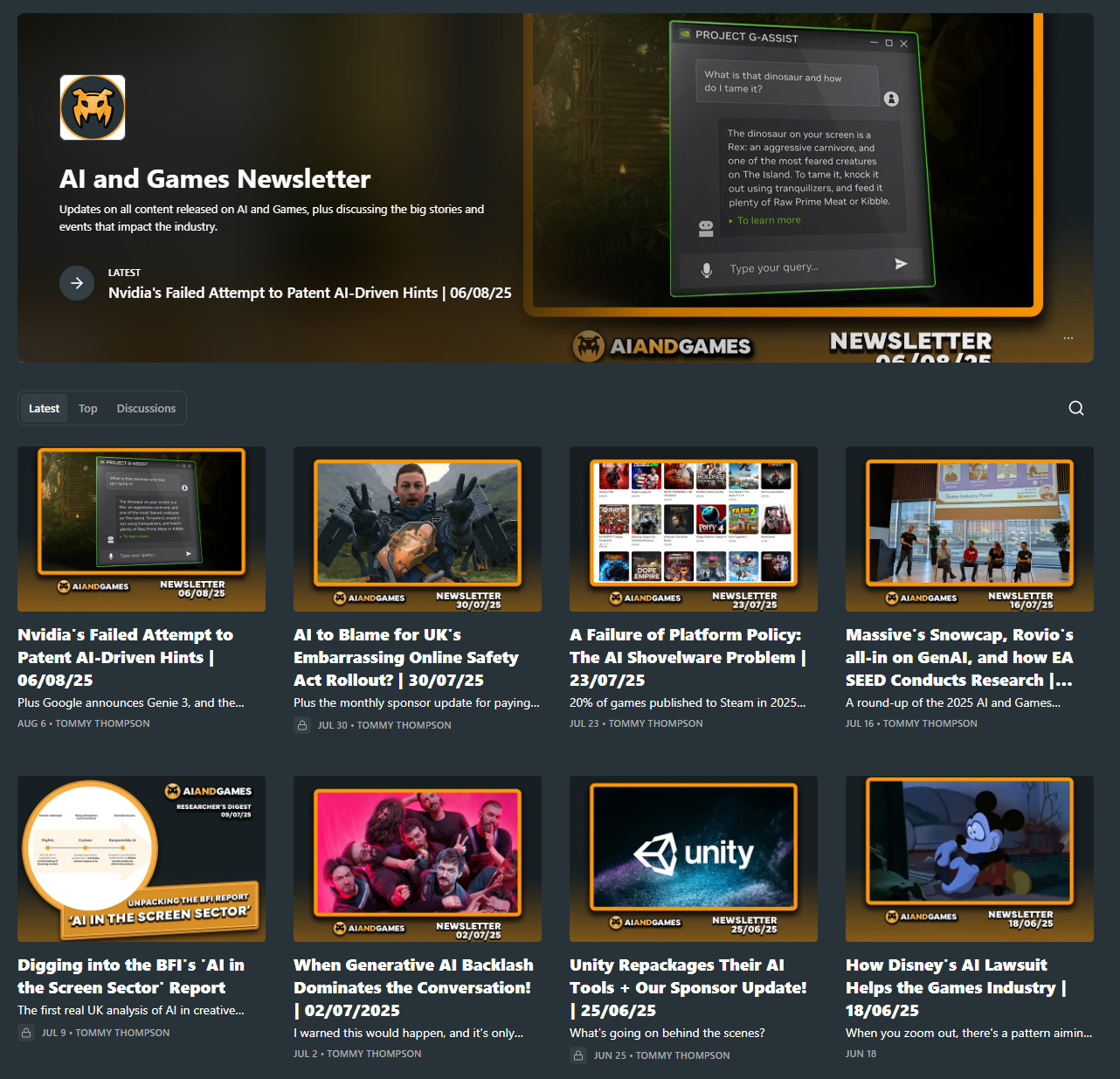Open 'Massive's Snowcap, Rovio's' post title
Image resolution: width=1120 pixels, height=1079 pixels.
959,657
